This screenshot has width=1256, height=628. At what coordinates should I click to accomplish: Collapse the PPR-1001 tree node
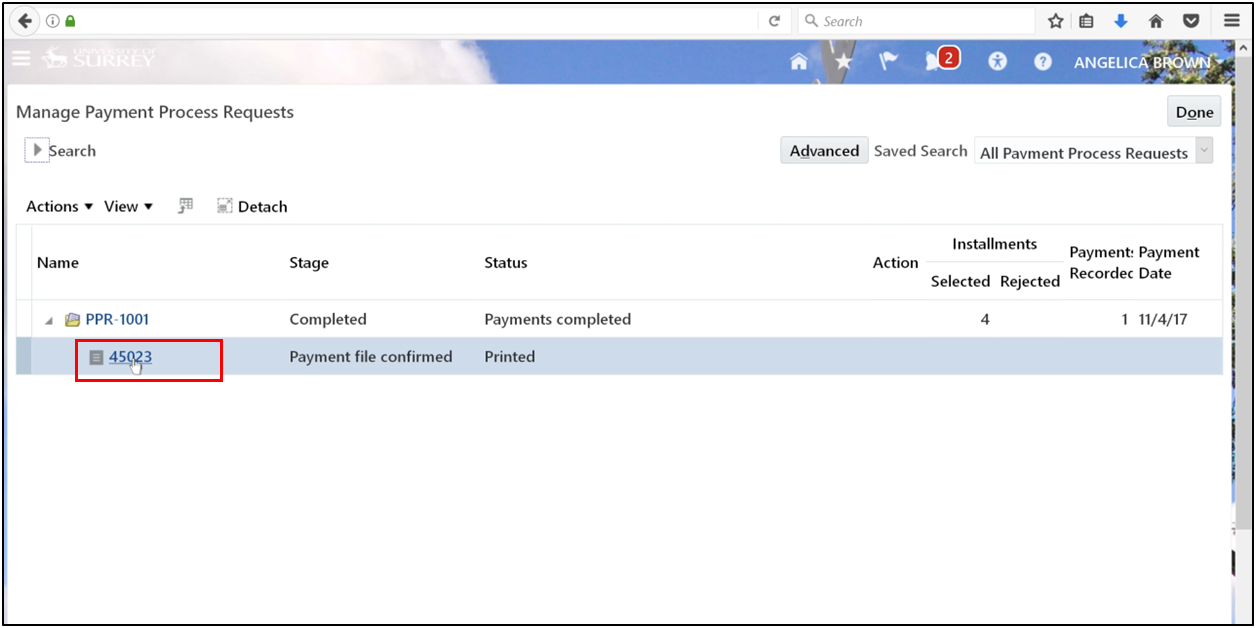[x=48, y=319]
